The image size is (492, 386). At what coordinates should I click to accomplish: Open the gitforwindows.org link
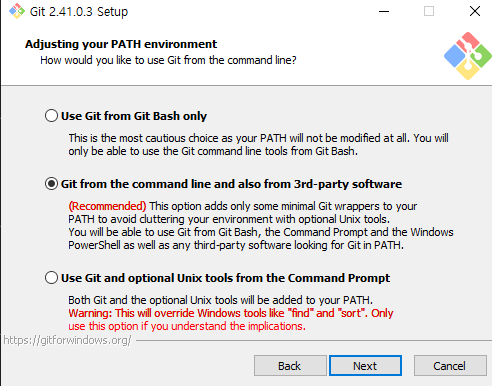tap(67, 340)
